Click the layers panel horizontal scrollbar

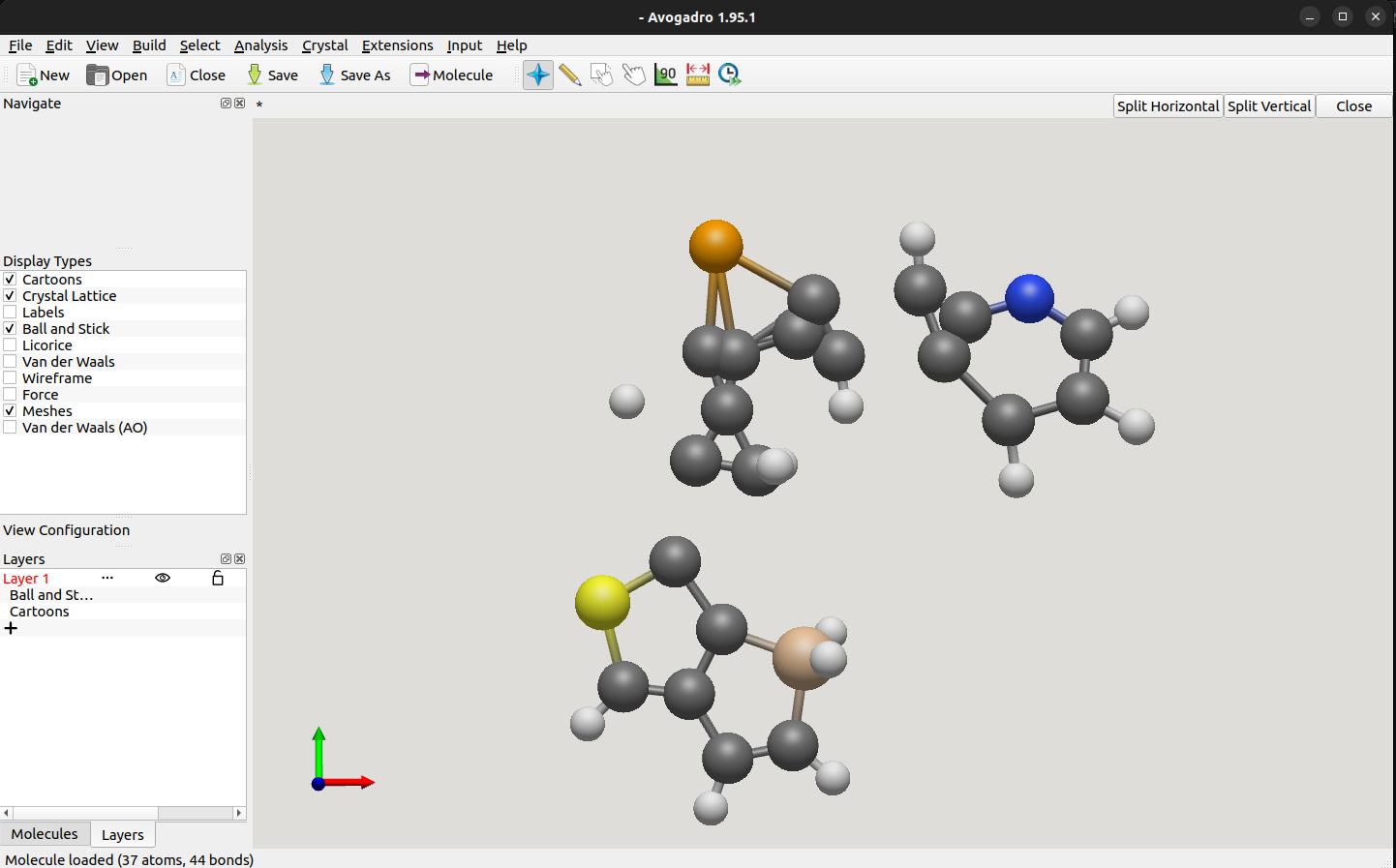tap(123, 813)
